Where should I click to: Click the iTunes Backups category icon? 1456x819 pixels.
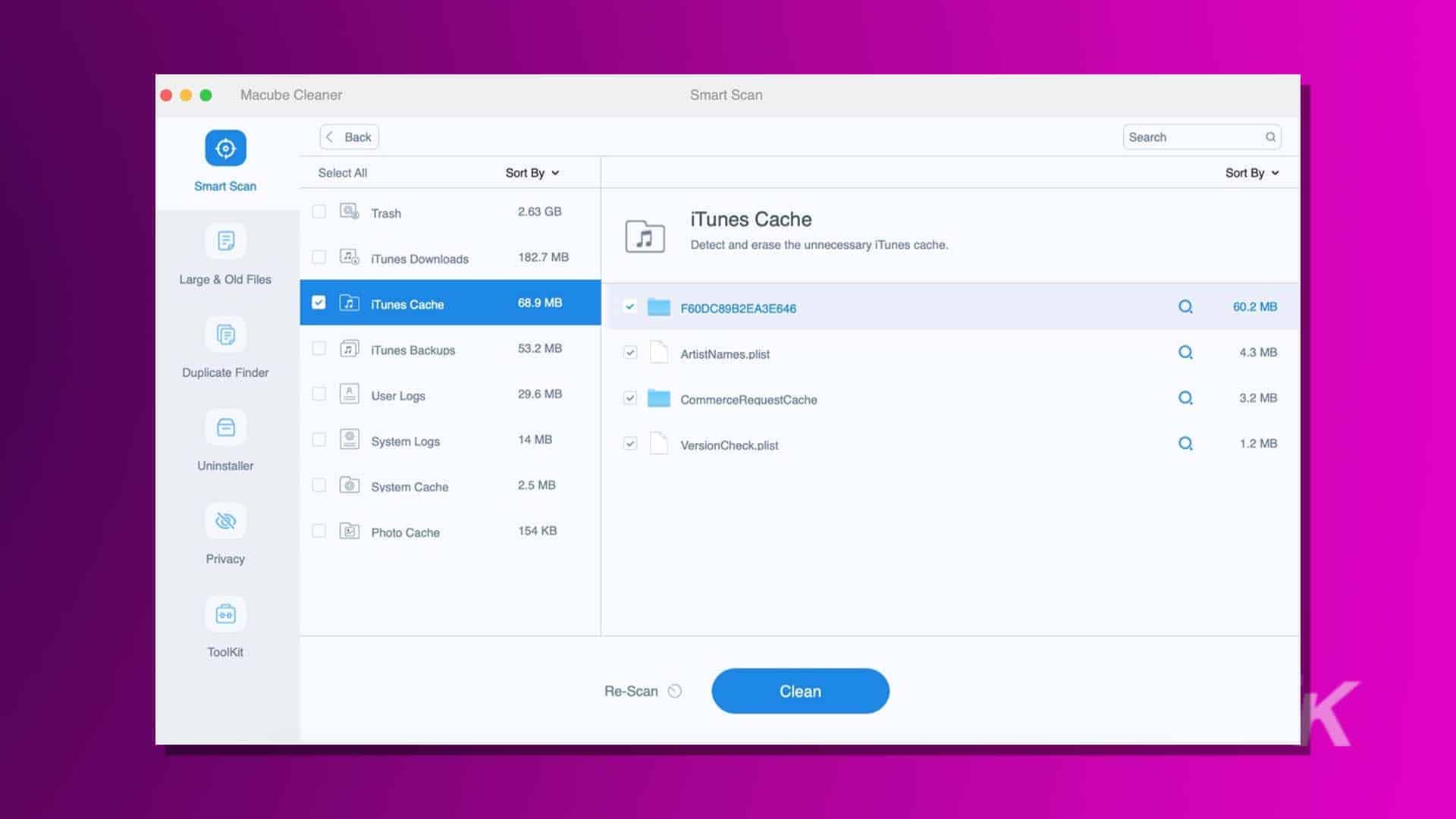(350, 348)
